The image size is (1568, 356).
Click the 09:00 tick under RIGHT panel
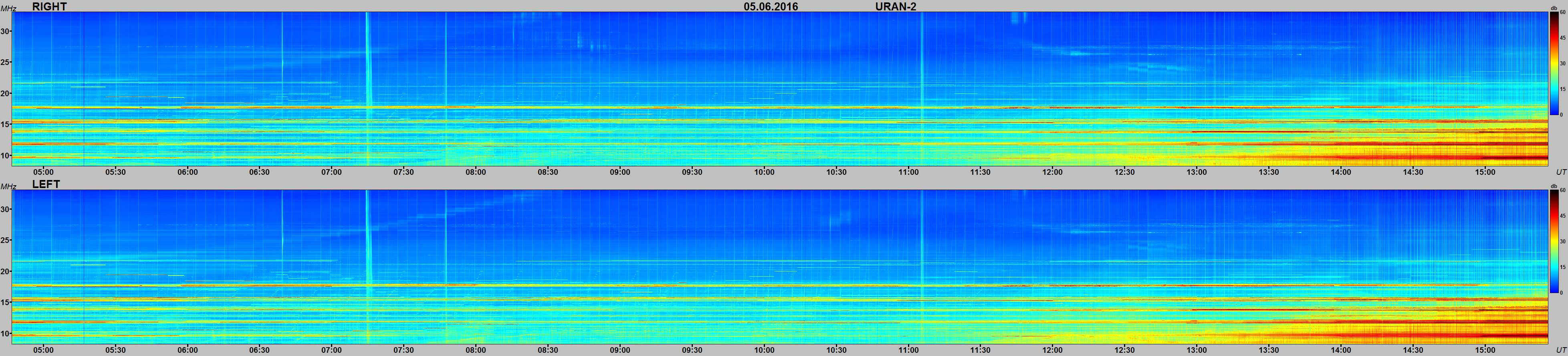[x=620, y=172]
